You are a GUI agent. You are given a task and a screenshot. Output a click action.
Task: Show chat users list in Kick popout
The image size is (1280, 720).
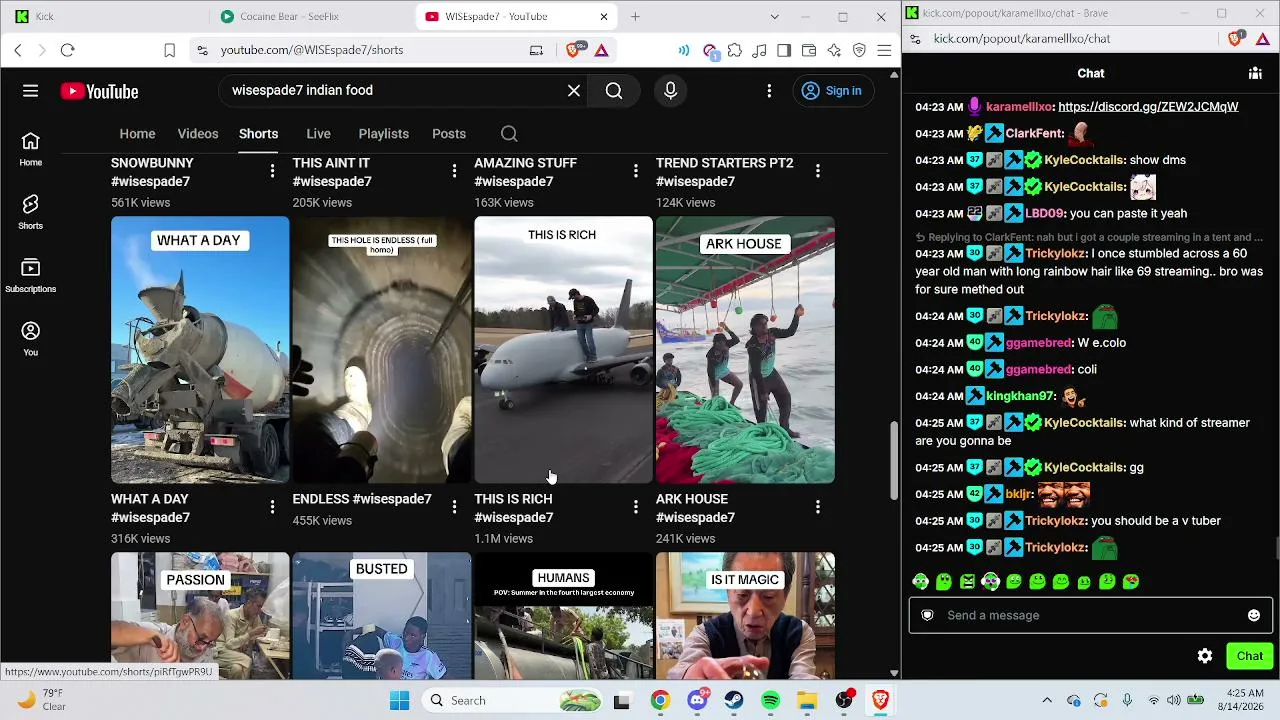1255,73
